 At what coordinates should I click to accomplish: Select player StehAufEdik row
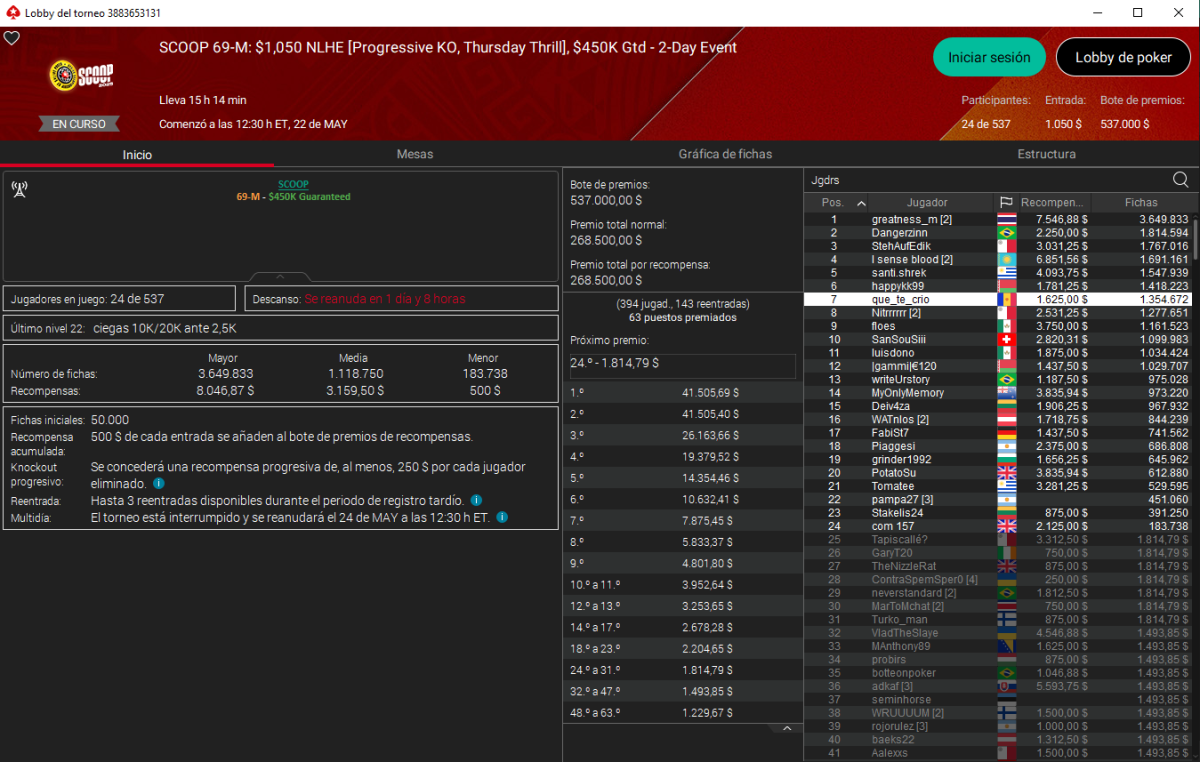tap(997, 246)
